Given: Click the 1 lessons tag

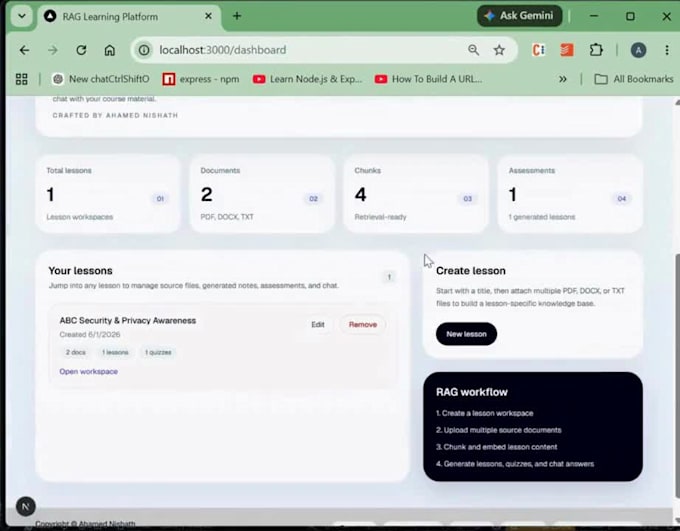Looking at the screenshot, I should point(115,352).
